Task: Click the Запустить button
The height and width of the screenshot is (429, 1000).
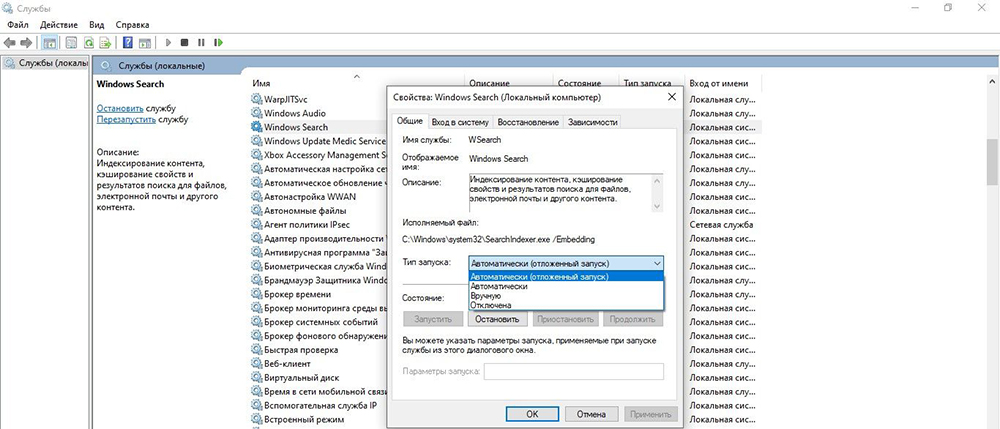Action: (x=433, y=319)
